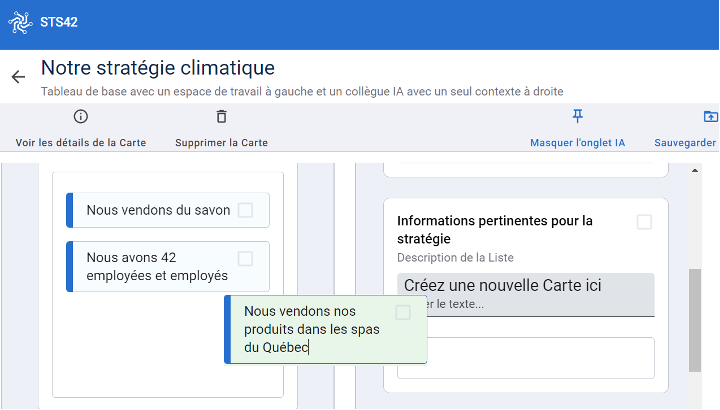This screenshot has height=410, width=720.
Task: Click the trash icon to delete the card
Action: tap(221, 117)
